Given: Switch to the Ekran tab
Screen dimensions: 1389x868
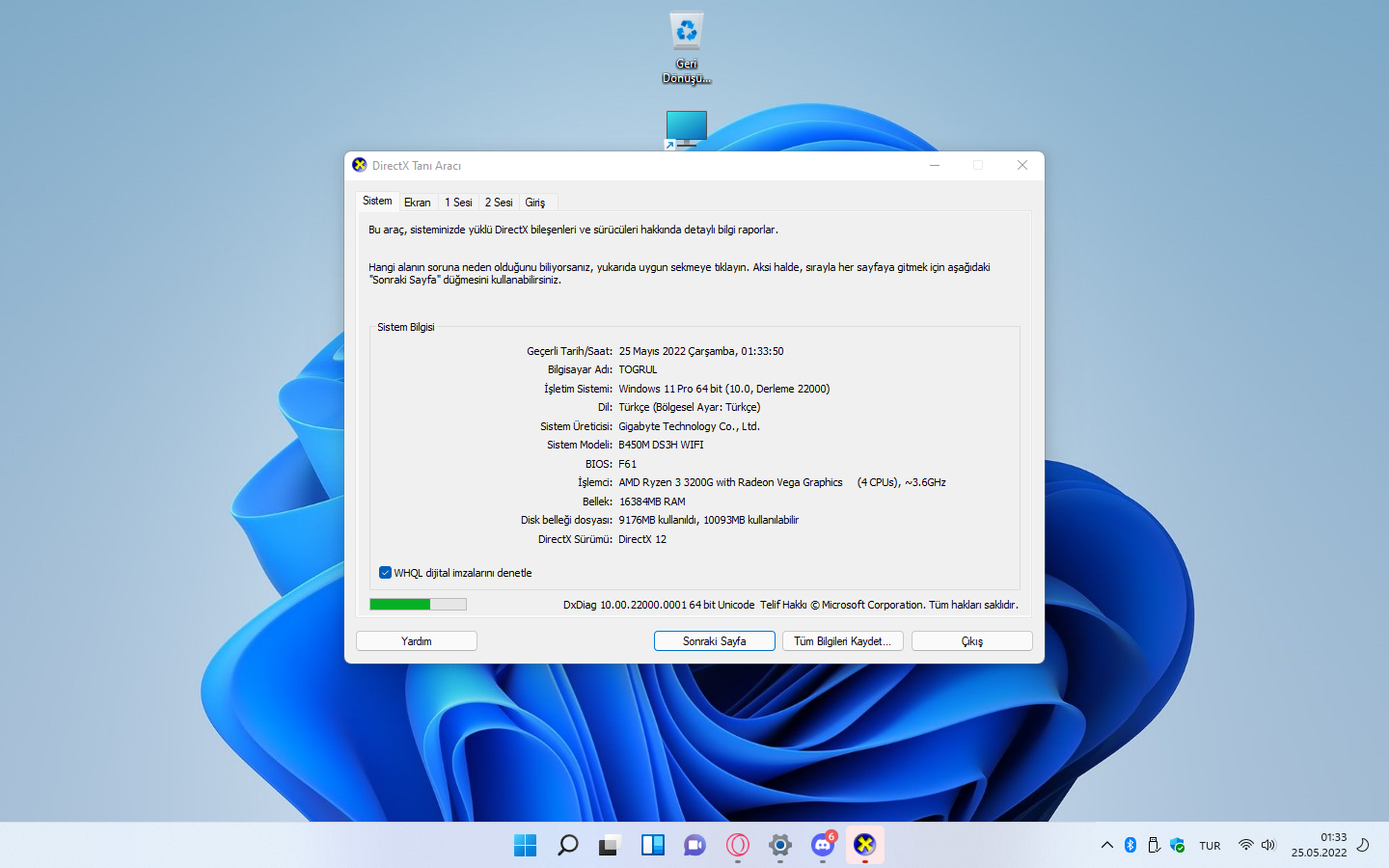Looking at the screenshot, I should [418, 203].
